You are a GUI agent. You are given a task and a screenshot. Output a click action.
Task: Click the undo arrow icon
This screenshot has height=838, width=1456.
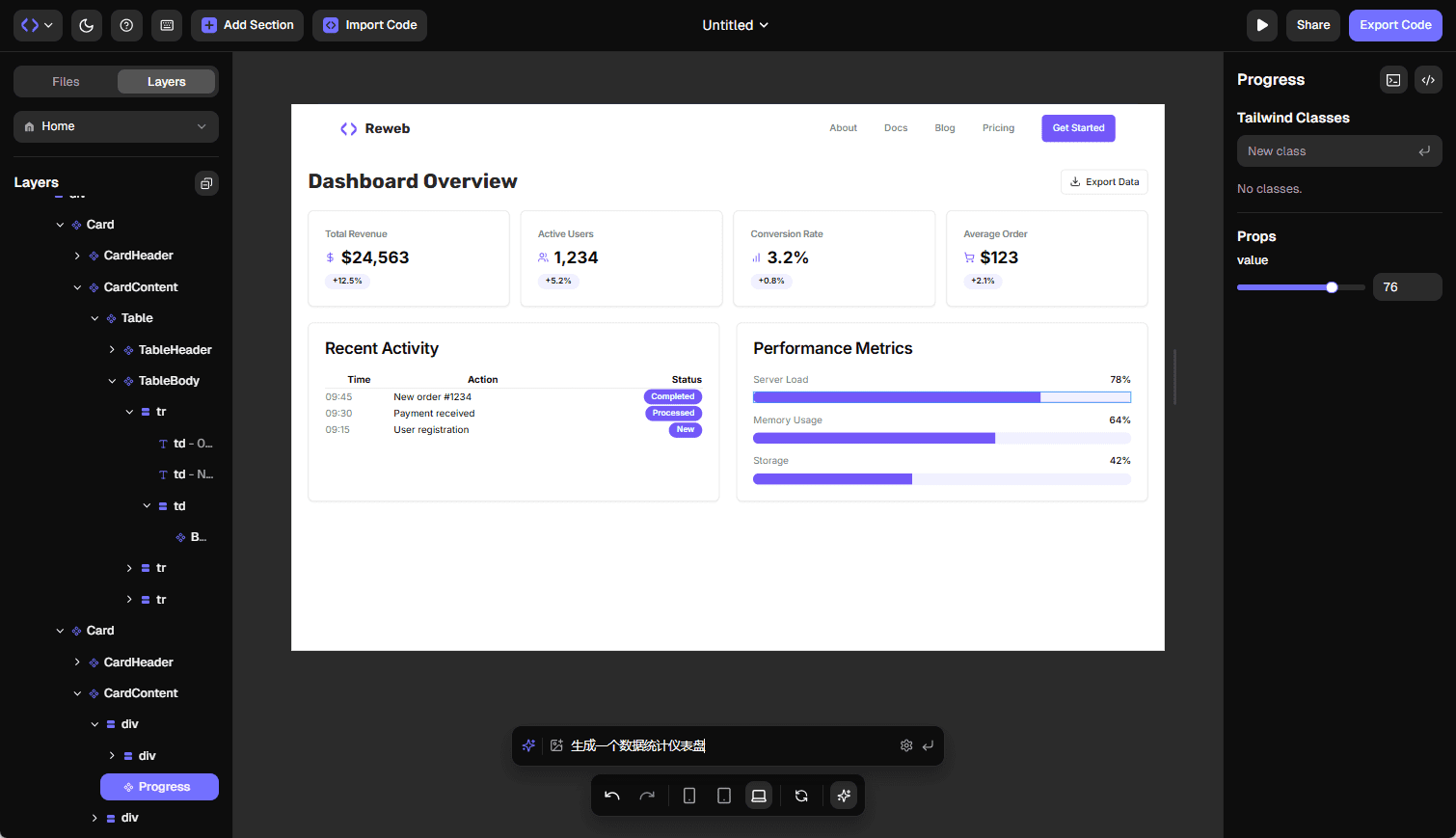tap(612, 796)
